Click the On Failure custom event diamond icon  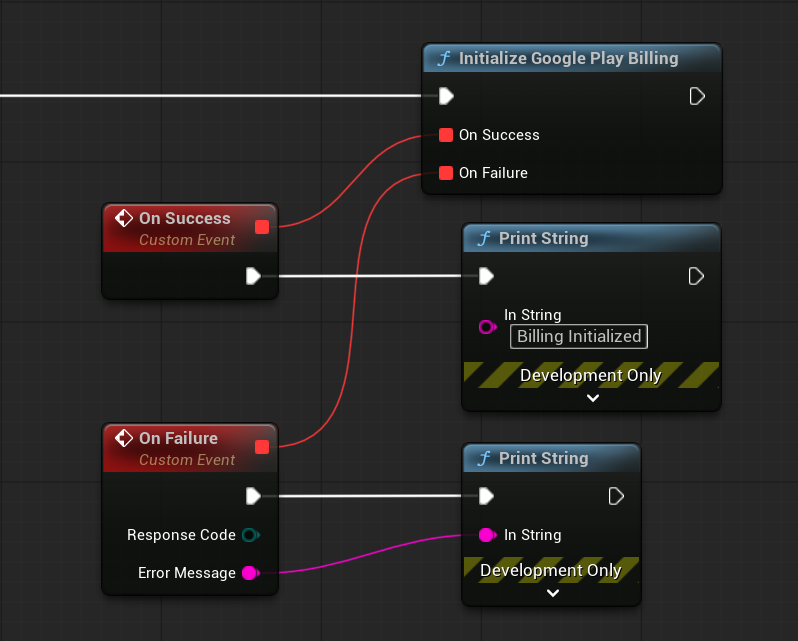(124, 438)
